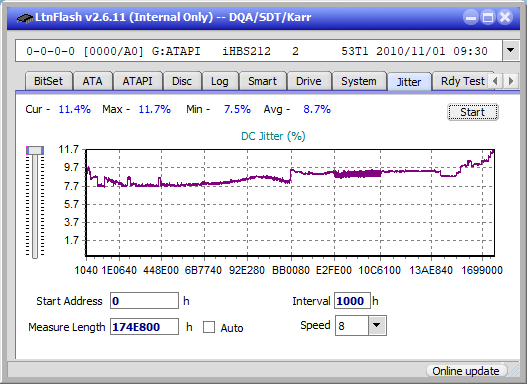Click the x-axis label 10C6100
The height and width of the screenshot is (384, 527).
click(380, 270)
